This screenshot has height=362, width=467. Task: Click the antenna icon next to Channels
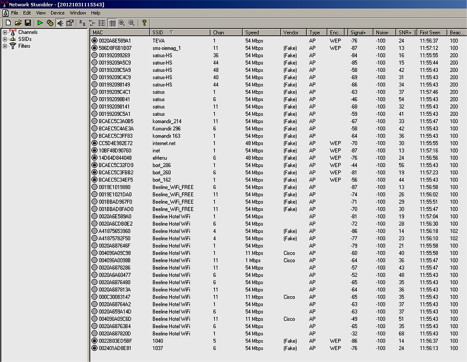(x=13, y=32)
